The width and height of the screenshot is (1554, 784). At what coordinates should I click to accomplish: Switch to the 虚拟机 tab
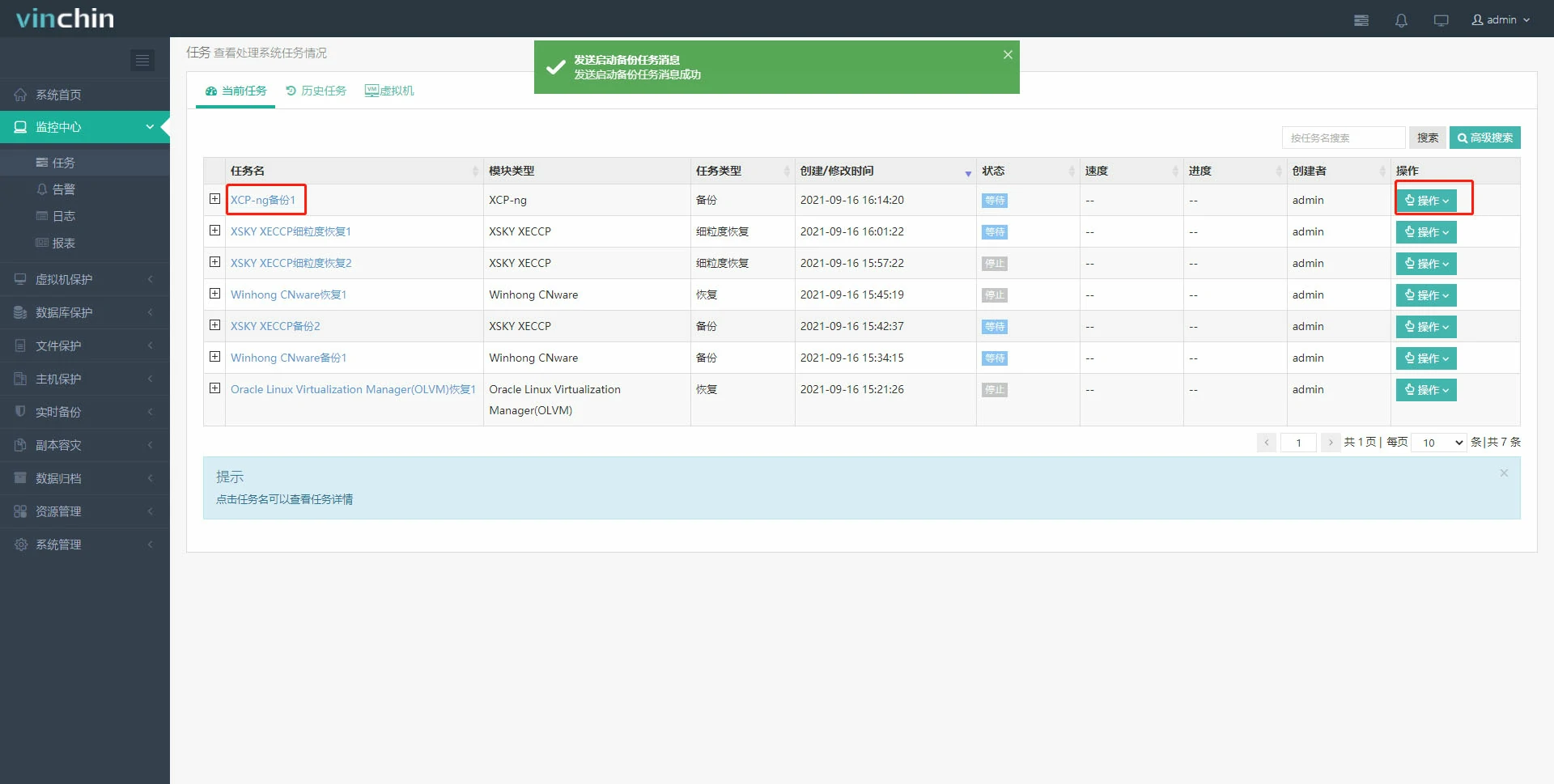click(389, 91)
